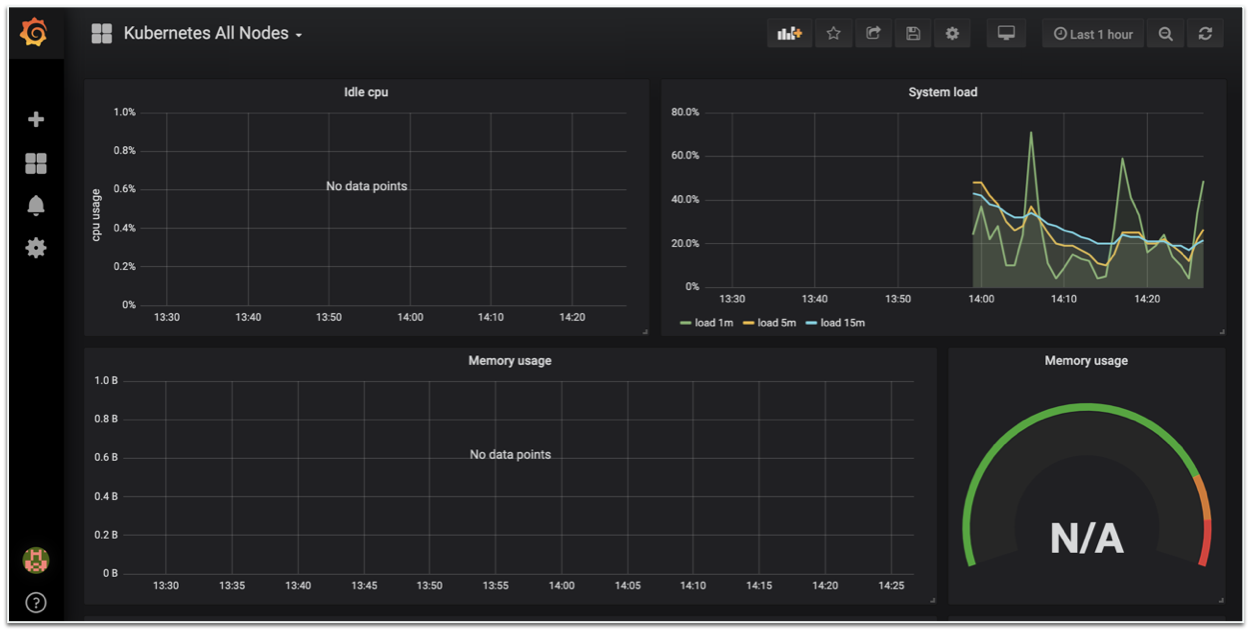Viewport: 1254px width, 634px height.
Task: Open the Dashboards grid icon in sidebar
Action: click(36, 163)
